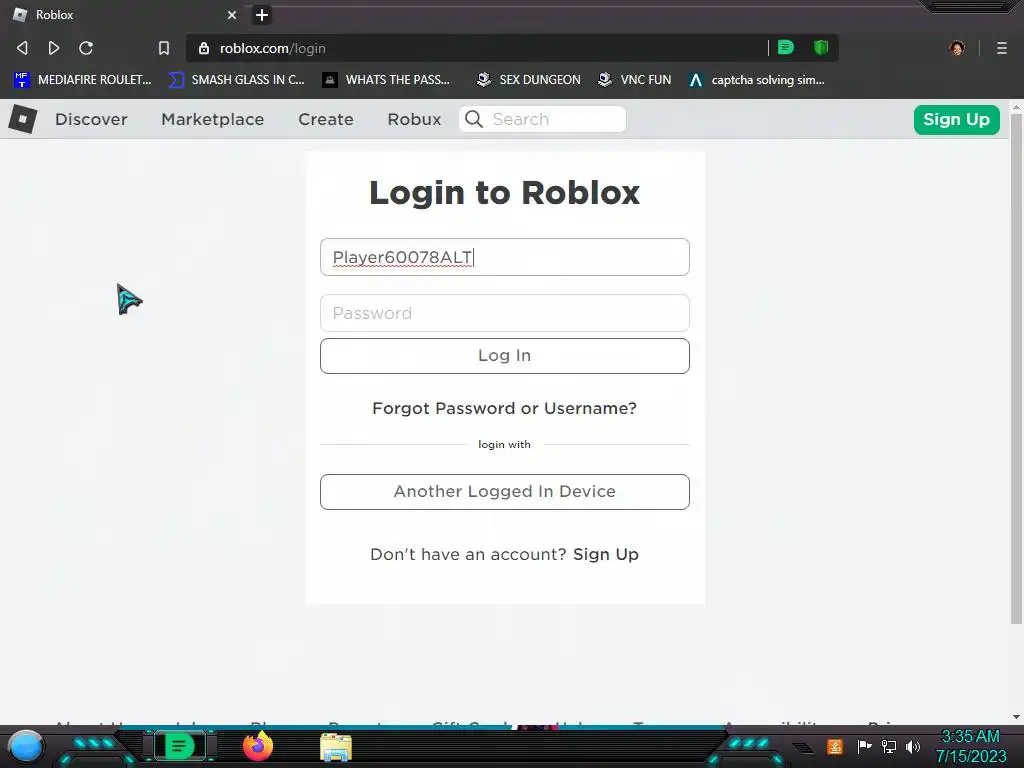
Task: Click the Roblox logo home icon
Action: click(23, 119)
